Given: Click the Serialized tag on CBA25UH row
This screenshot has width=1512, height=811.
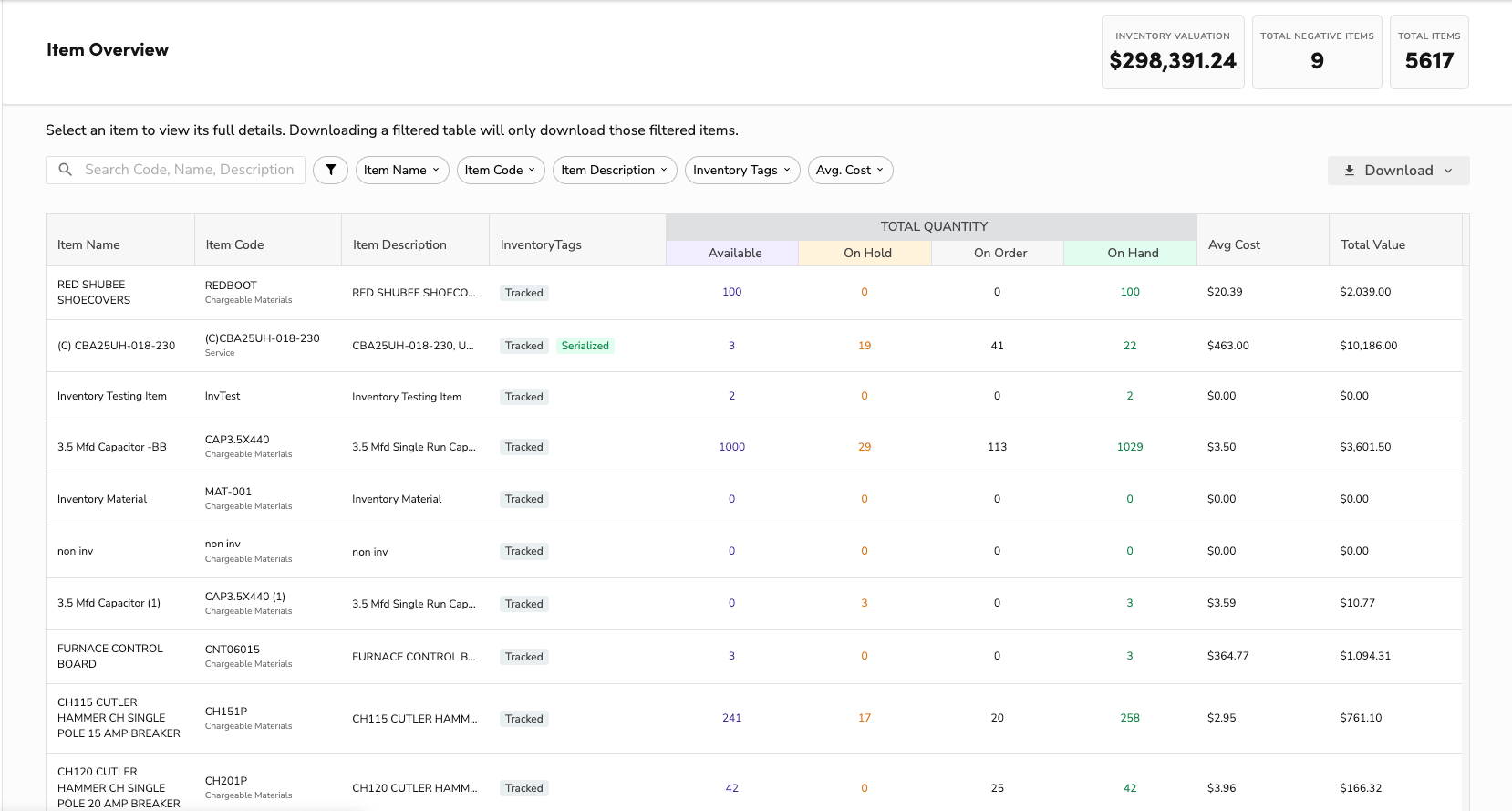Looking at the screenshot, I should pos(585,346).
